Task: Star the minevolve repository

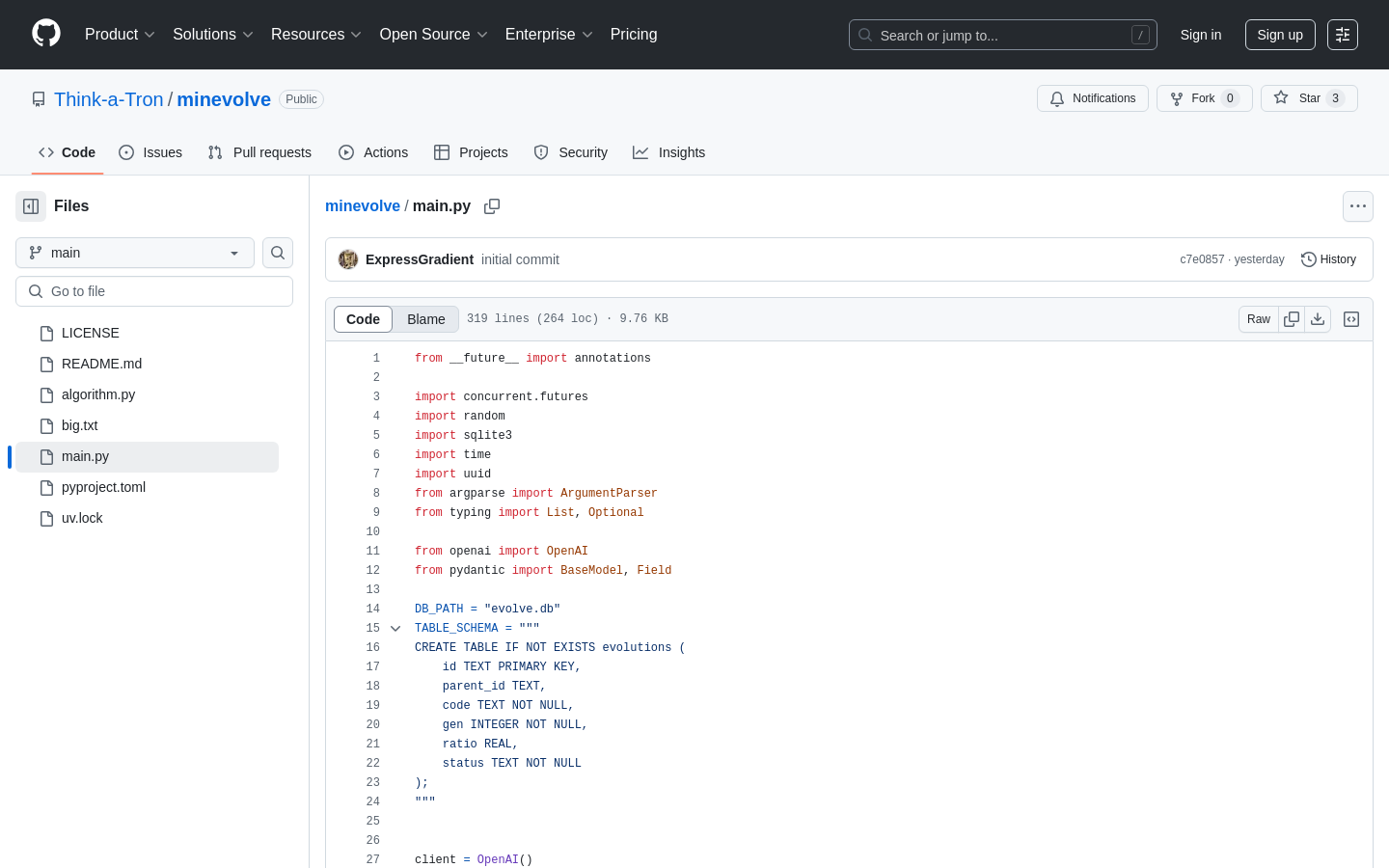Action: click(1309, 98)
